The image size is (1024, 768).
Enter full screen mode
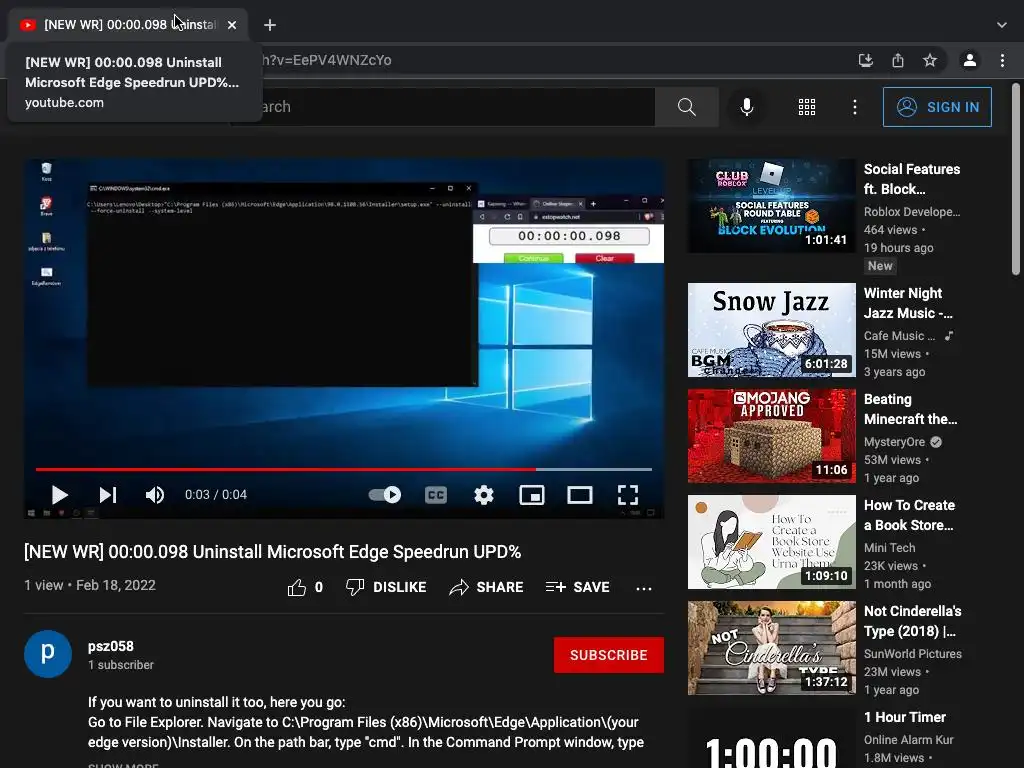pos(628,495)
